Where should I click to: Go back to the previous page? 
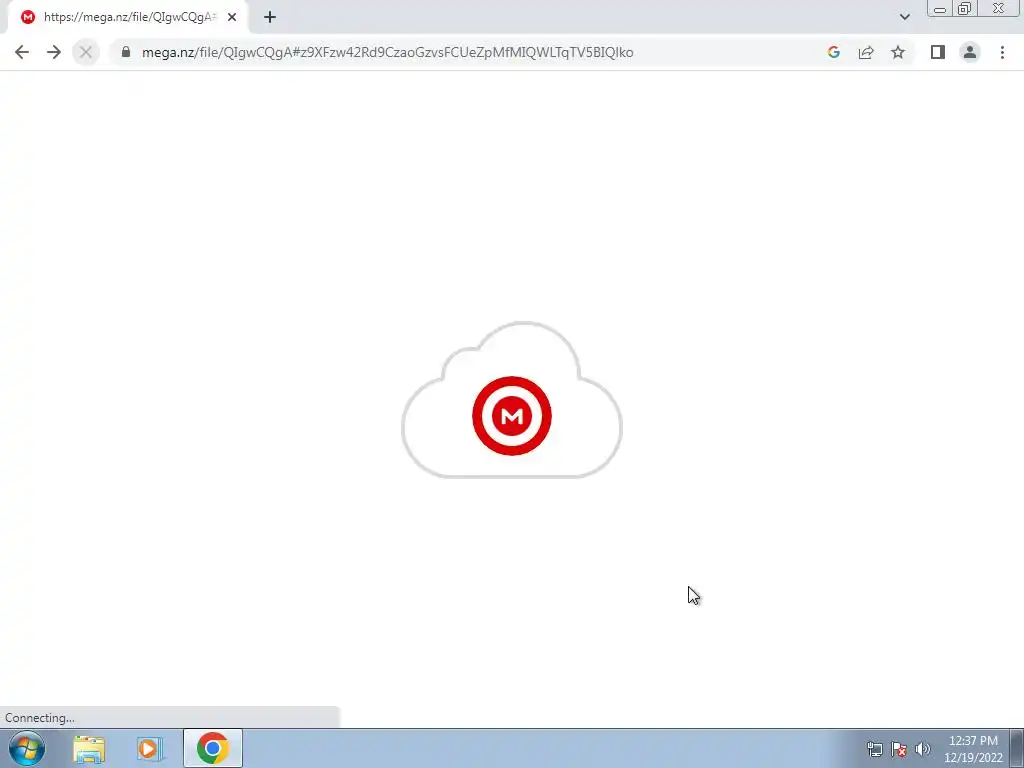tap(22, 52)
